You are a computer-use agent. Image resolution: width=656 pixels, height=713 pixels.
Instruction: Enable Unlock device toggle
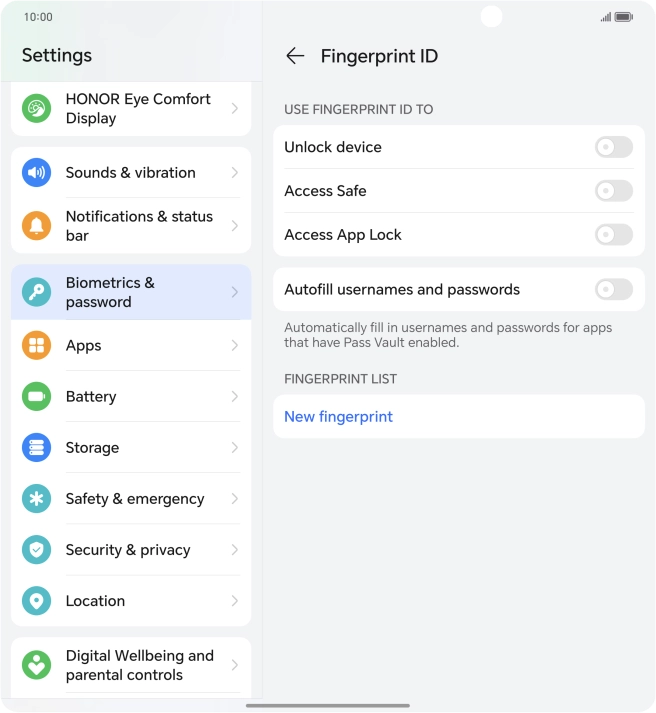pos(613,147)
